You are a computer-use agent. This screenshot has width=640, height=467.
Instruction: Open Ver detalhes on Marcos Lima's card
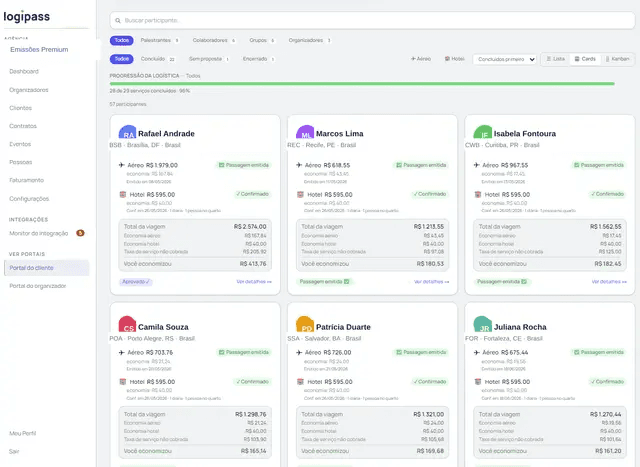click(431, 282)
